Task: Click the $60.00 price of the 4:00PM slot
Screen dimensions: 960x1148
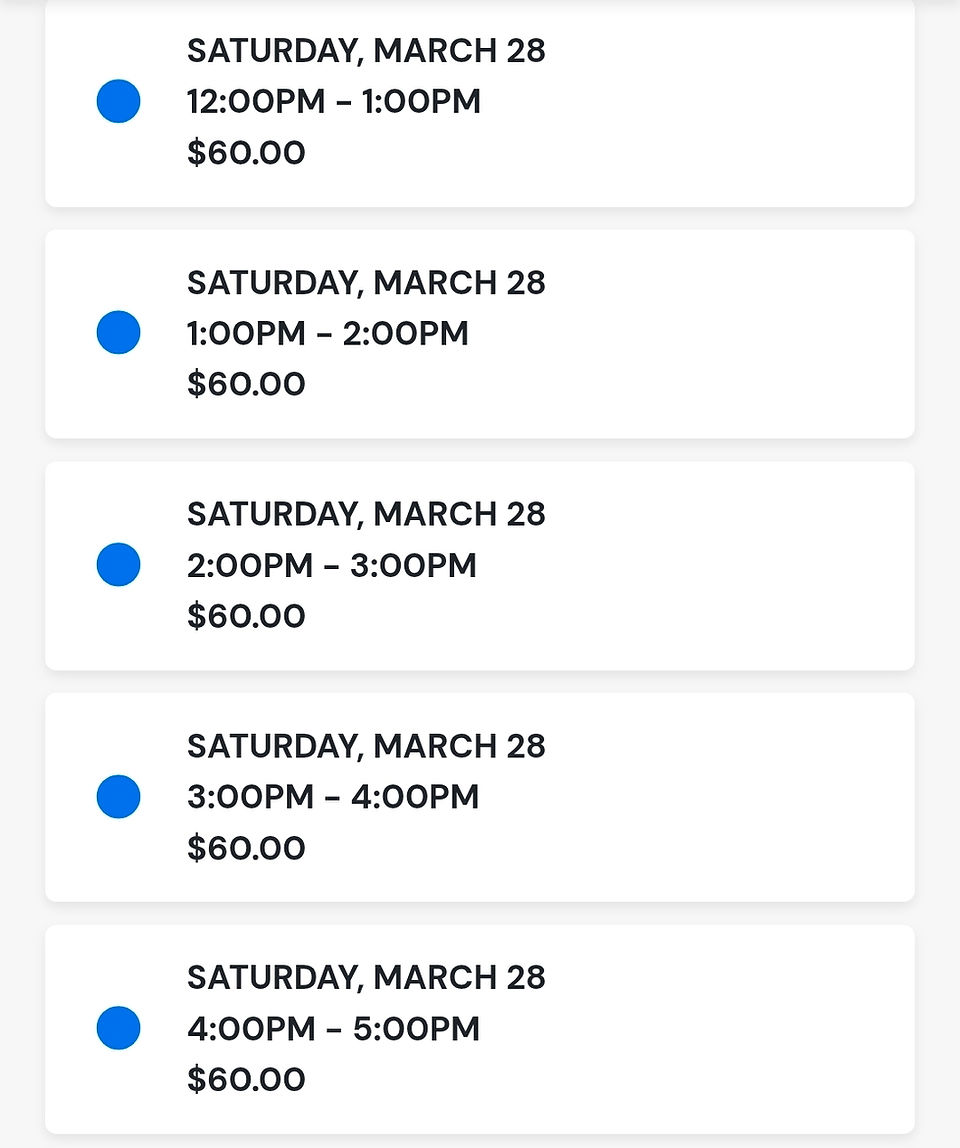Action: coord(246,1079)
